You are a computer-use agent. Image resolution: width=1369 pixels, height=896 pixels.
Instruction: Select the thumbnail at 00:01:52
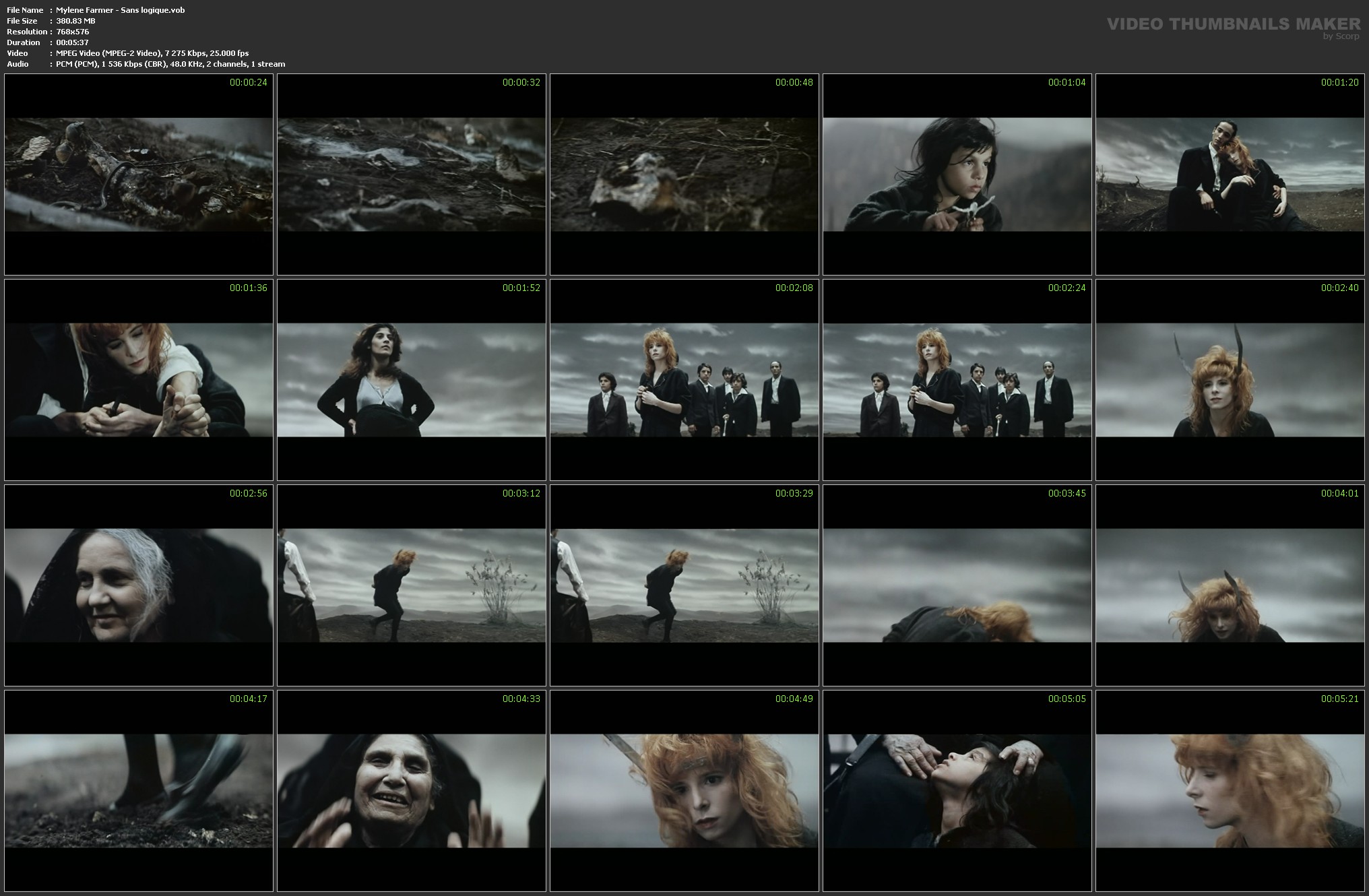pyautogui.click(x=412, y=380)
